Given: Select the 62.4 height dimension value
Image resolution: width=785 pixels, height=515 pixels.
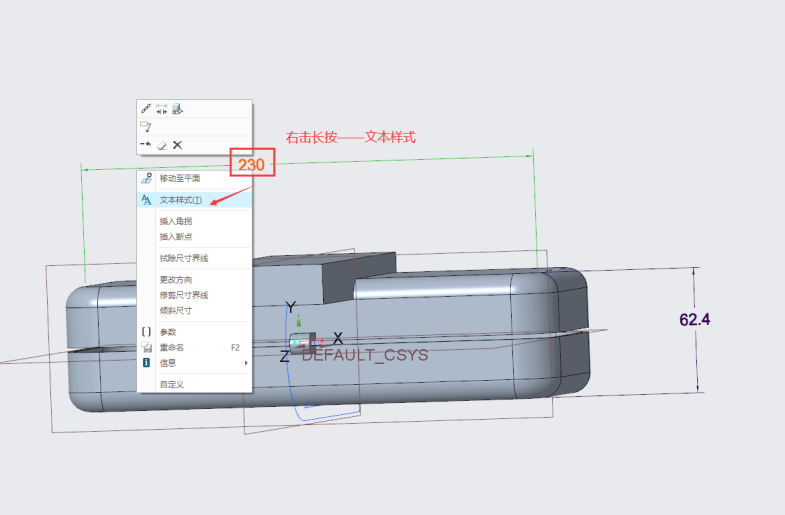Looking at the screenshot, I should (x=701, y=320).
